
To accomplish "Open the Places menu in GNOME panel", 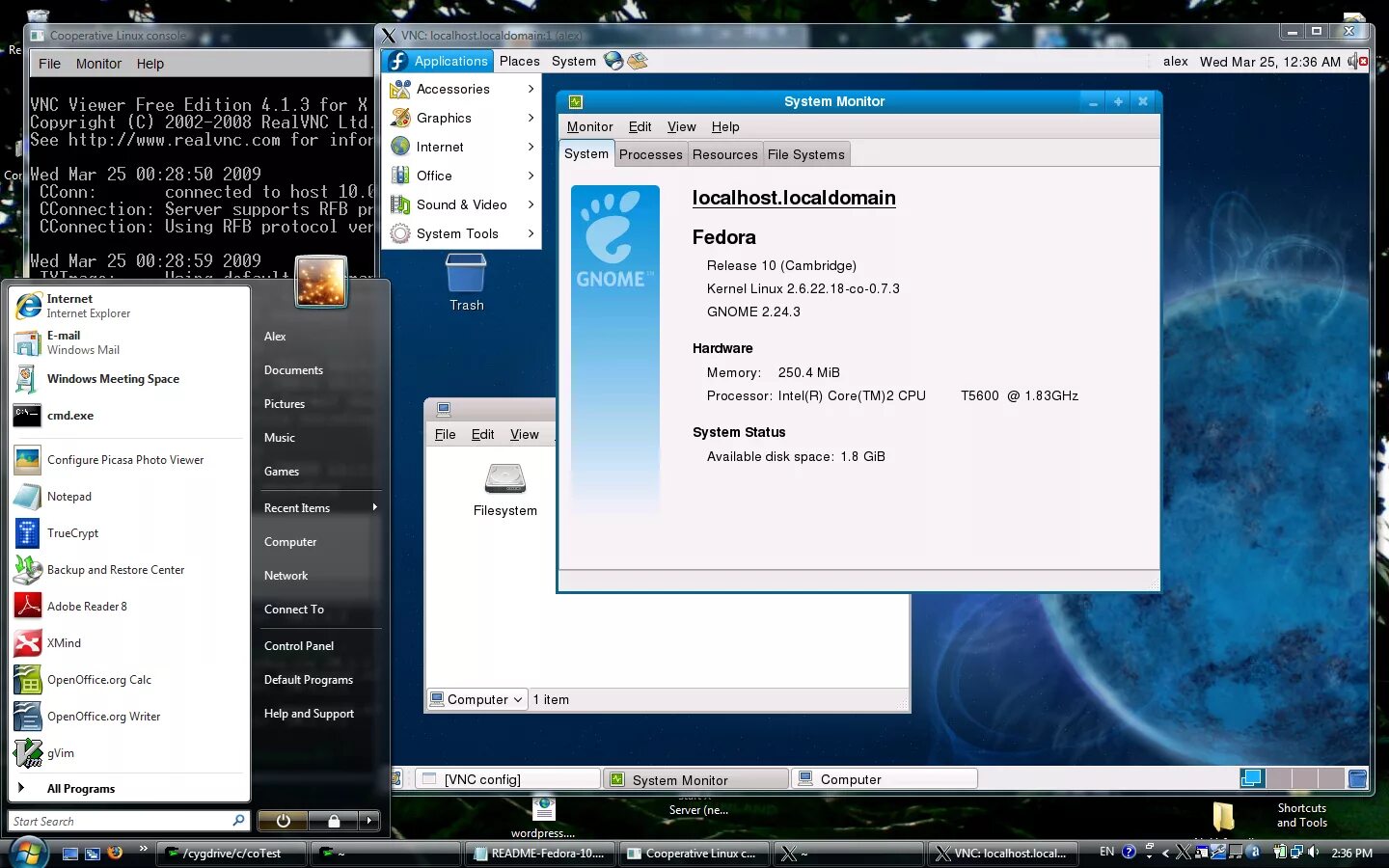I will pos(519,61).
